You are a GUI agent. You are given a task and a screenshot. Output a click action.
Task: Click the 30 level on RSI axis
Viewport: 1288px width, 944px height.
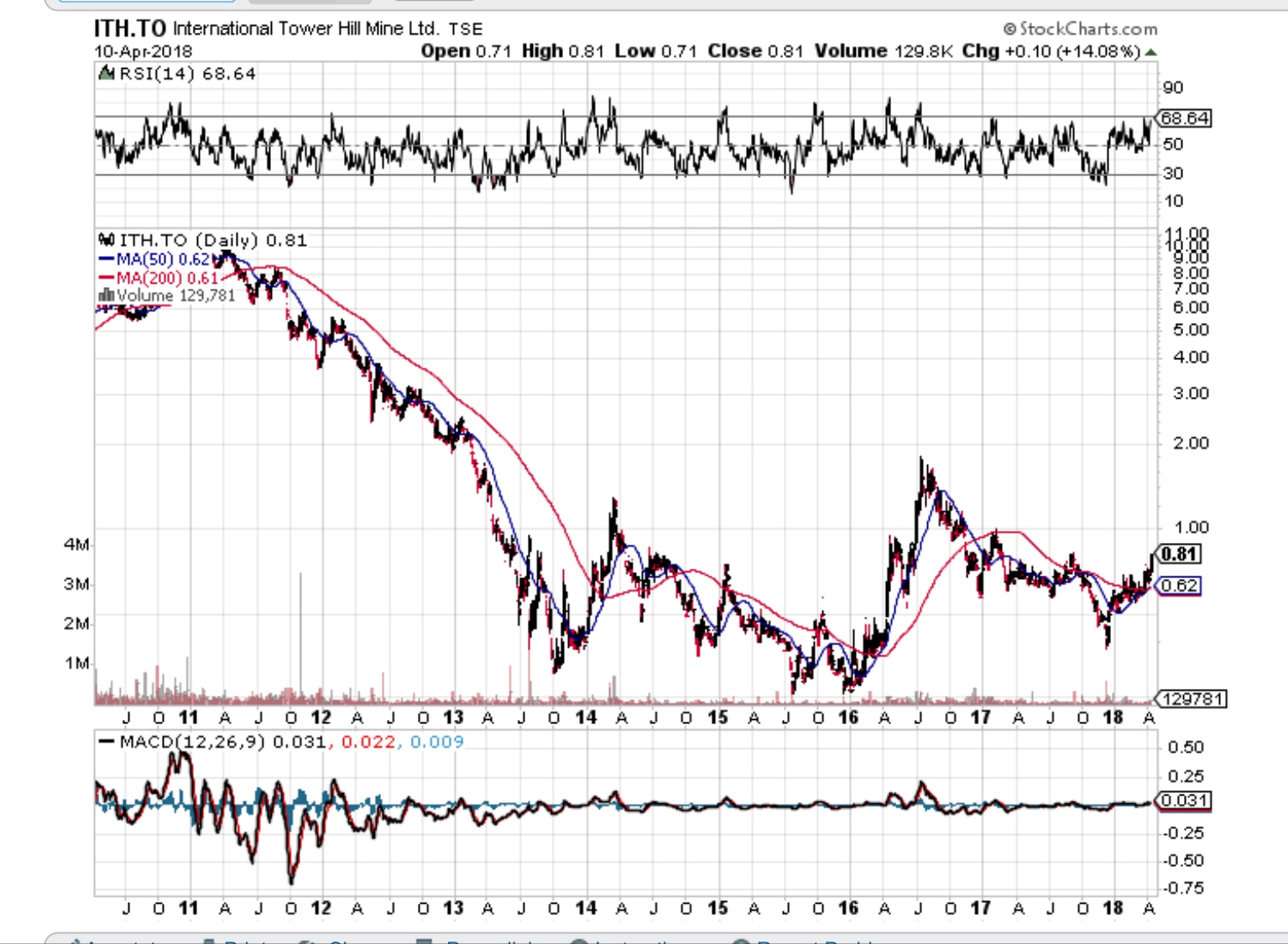click(x=1173, y=173)
